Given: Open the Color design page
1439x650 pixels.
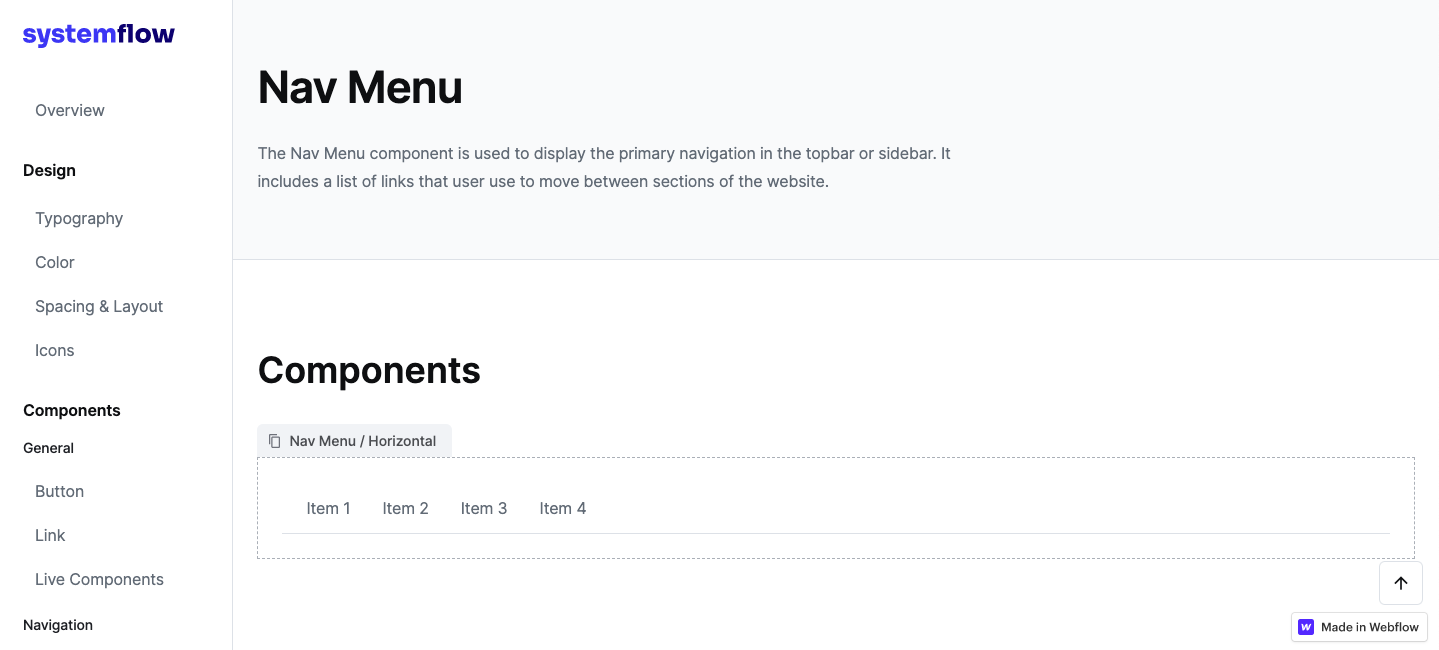Looking at the screenshot, I should 55,262.
